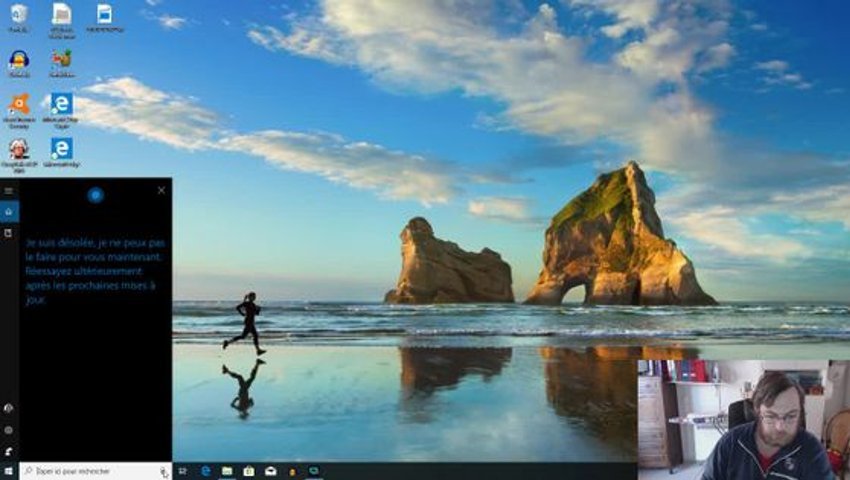This screenshot has height=480, width=850.
Task: Go to Cortana Home in sidebar
Action: coord(9,212)
